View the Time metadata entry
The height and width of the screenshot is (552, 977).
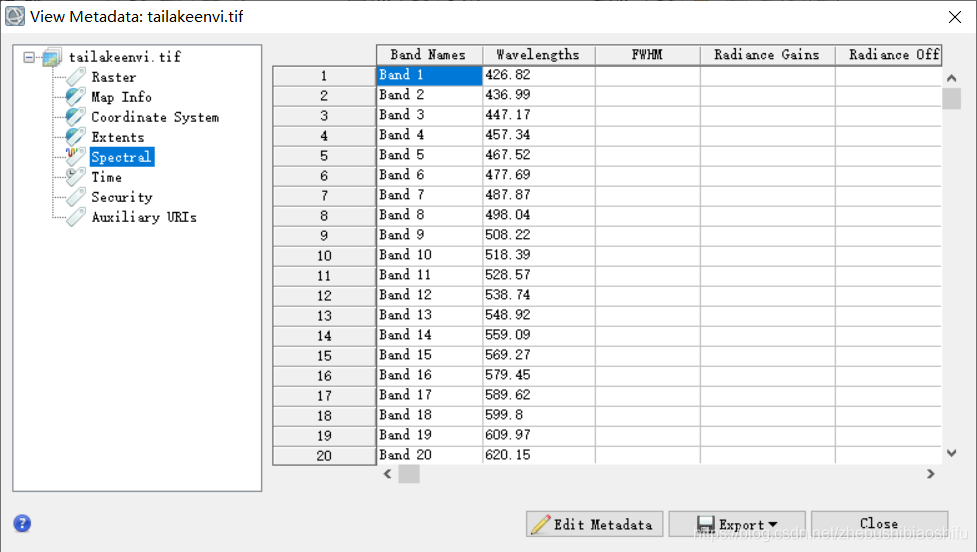107,177
